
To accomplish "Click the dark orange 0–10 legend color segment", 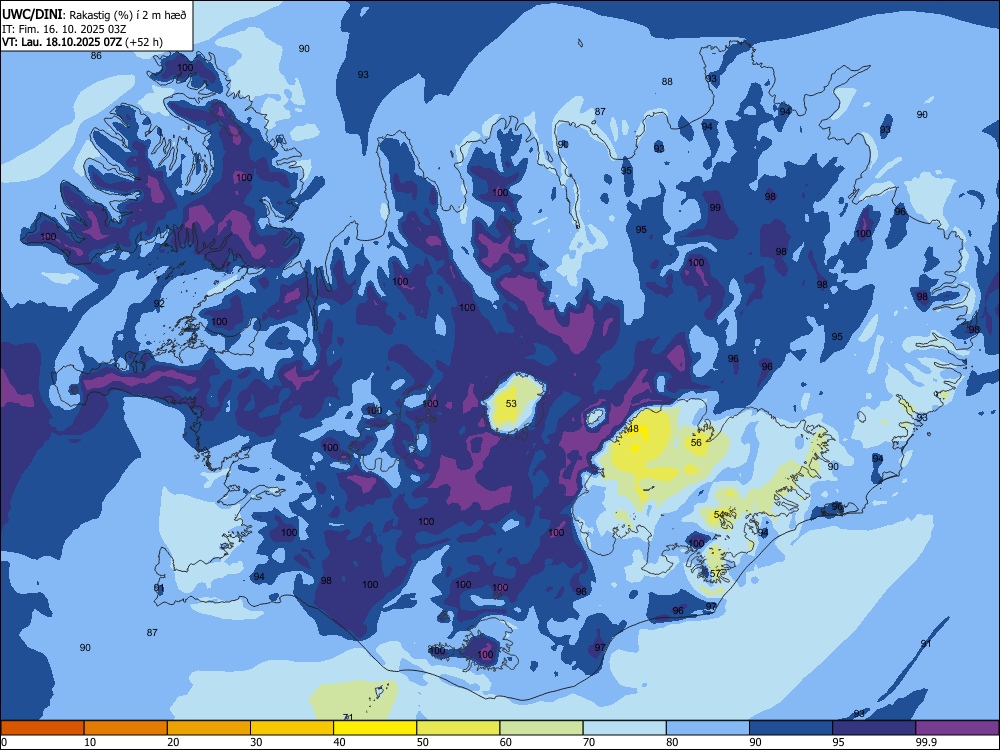I will point(42,728).
